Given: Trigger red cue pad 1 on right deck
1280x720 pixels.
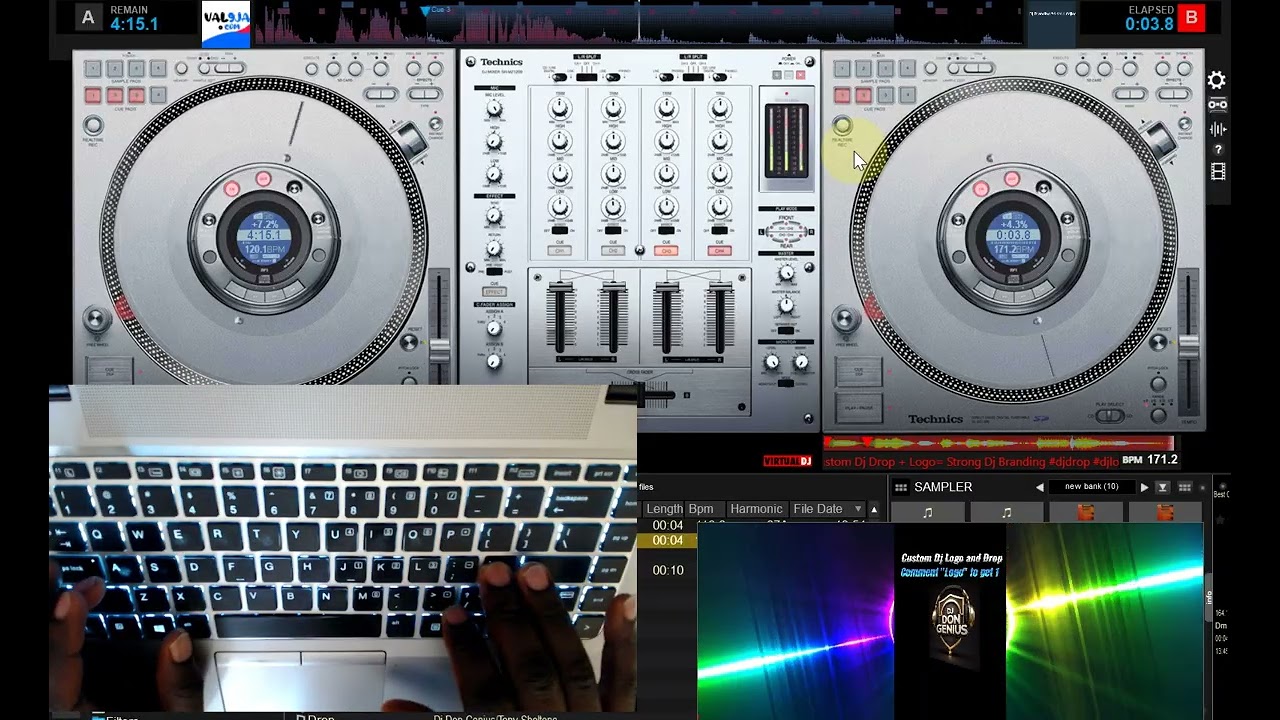Looking at the screenshot, I should (842, 95).
